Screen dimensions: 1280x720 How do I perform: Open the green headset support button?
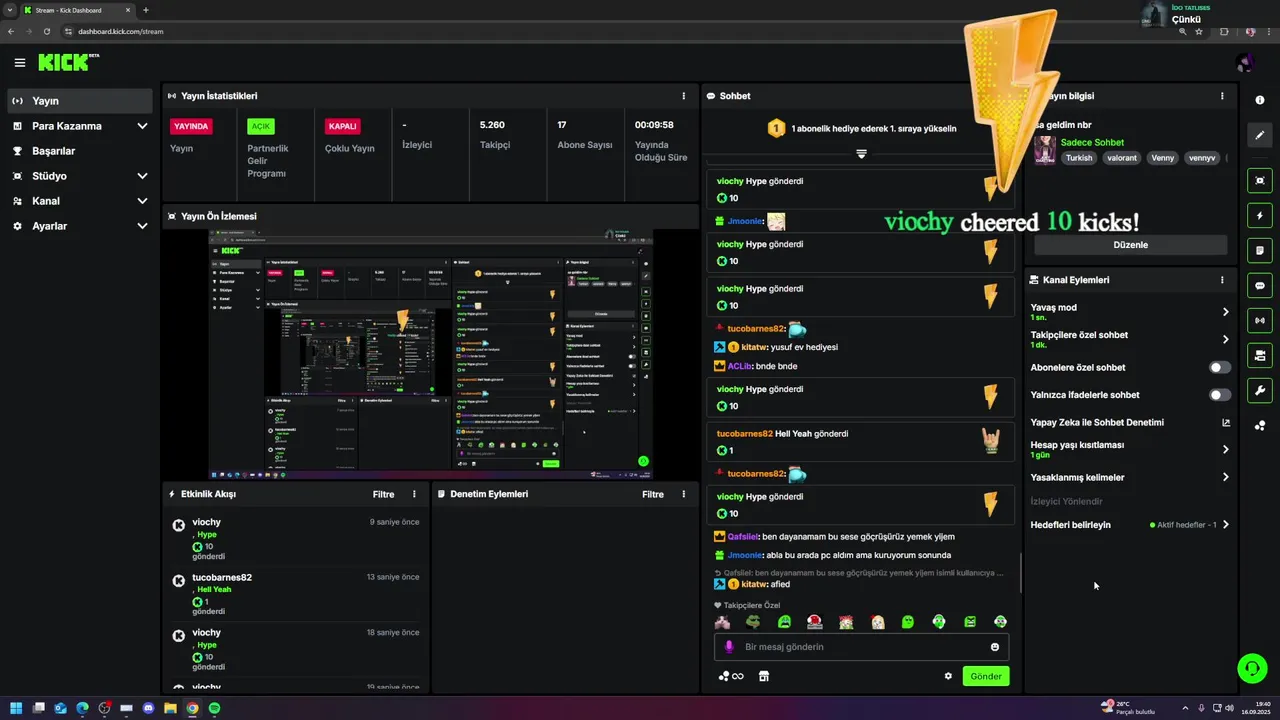click(x=1251, y=668)
